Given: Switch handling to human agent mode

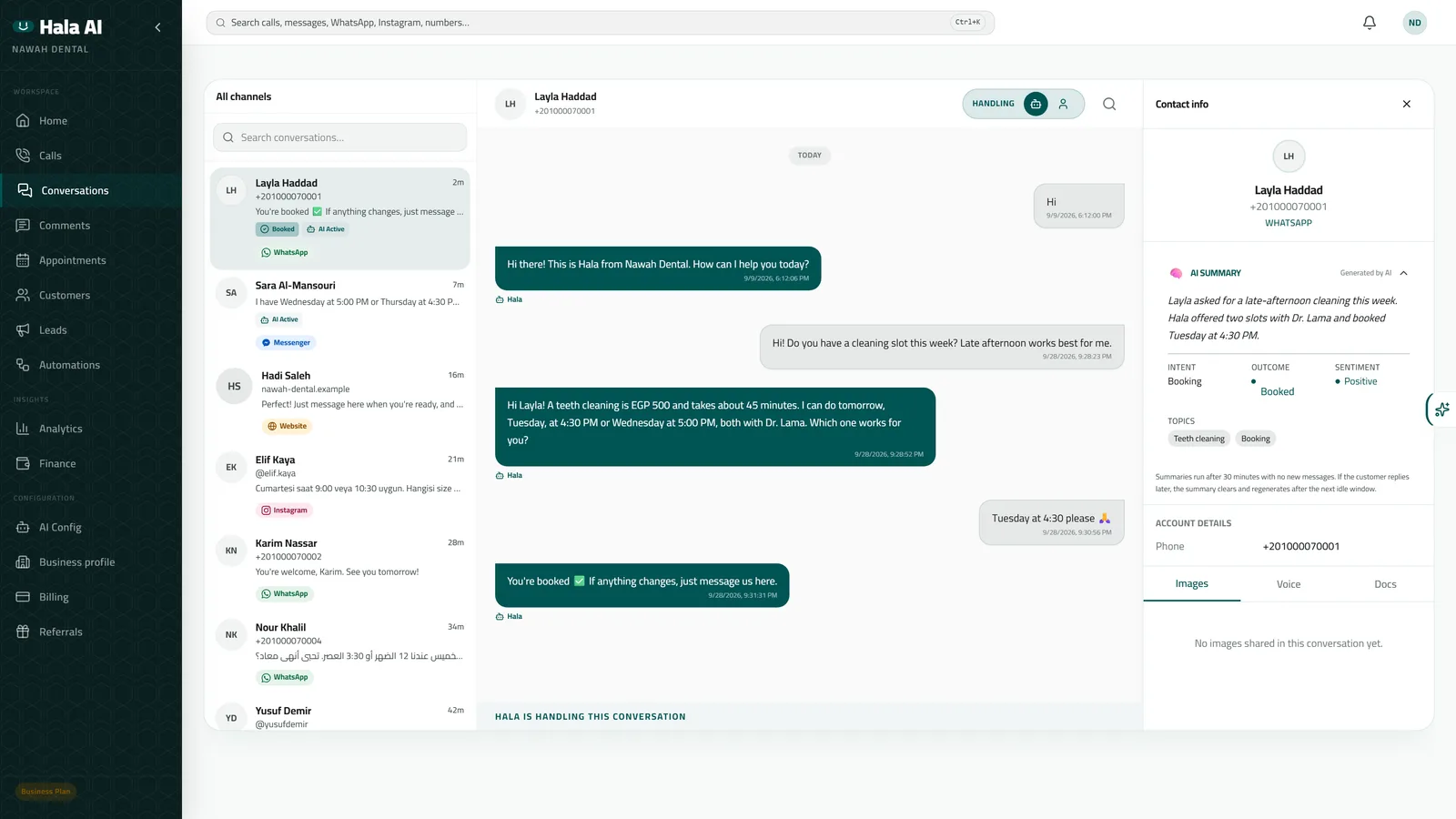Looking at the screenshot, I should point(1063,104).
